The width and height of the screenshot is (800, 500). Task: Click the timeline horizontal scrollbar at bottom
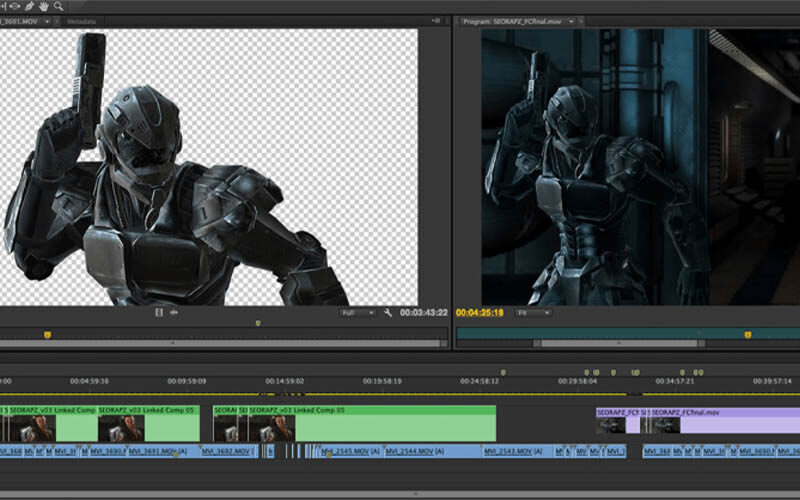(400, 494)
